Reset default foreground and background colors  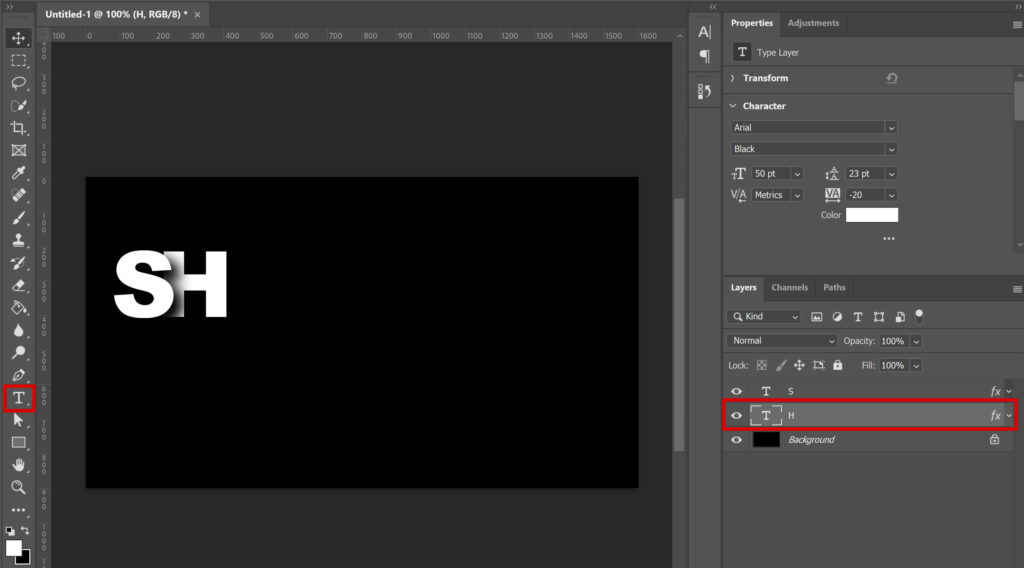[10, 531]
